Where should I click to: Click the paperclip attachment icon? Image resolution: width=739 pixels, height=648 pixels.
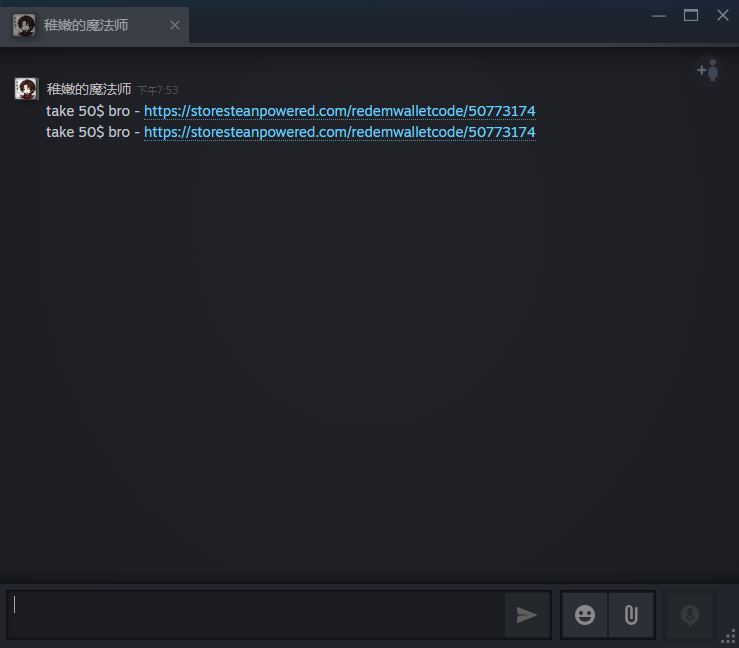click(x=631, y=615)
